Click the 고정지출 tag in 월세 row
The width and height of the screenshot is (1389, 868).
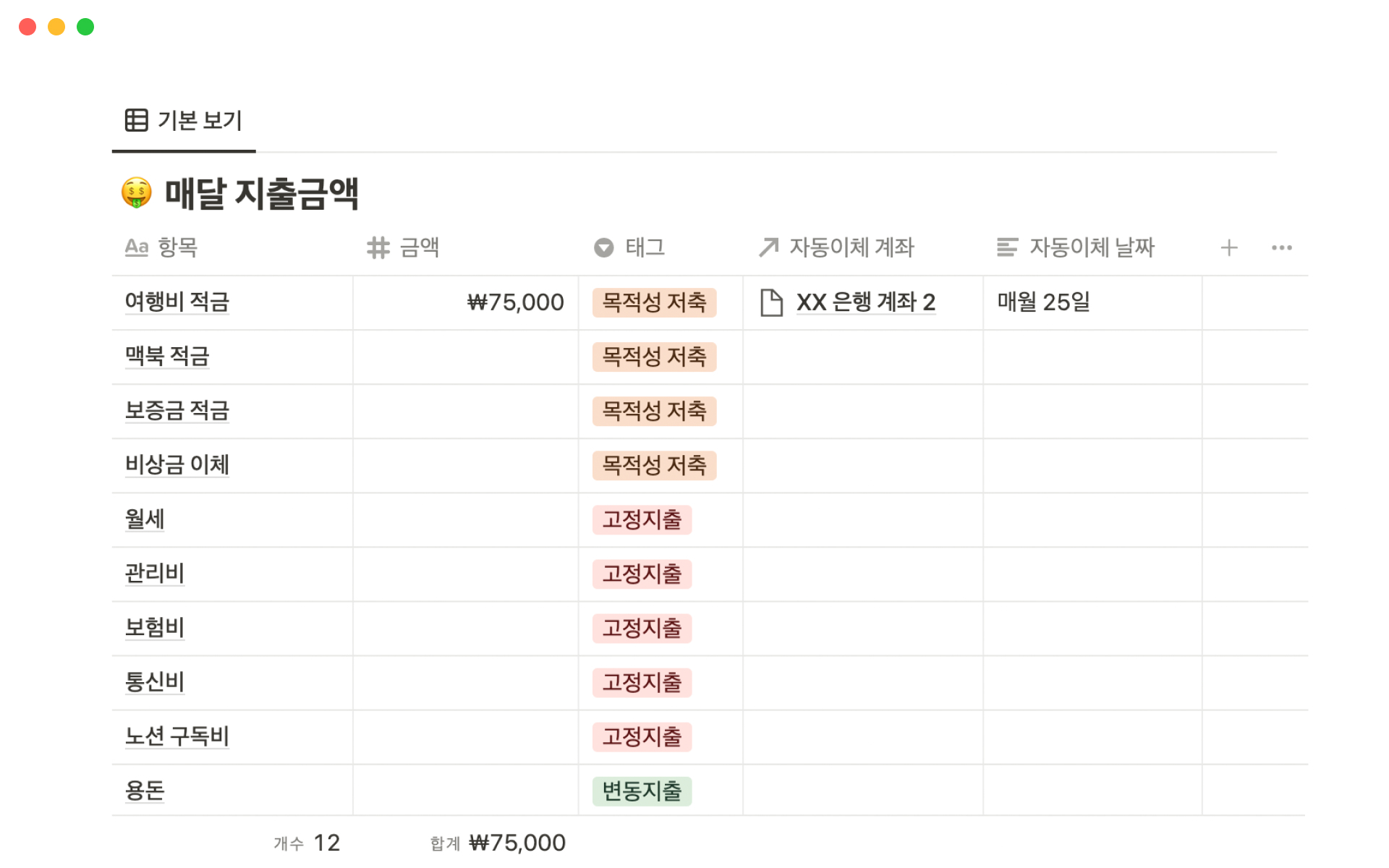tap(642, 519)
